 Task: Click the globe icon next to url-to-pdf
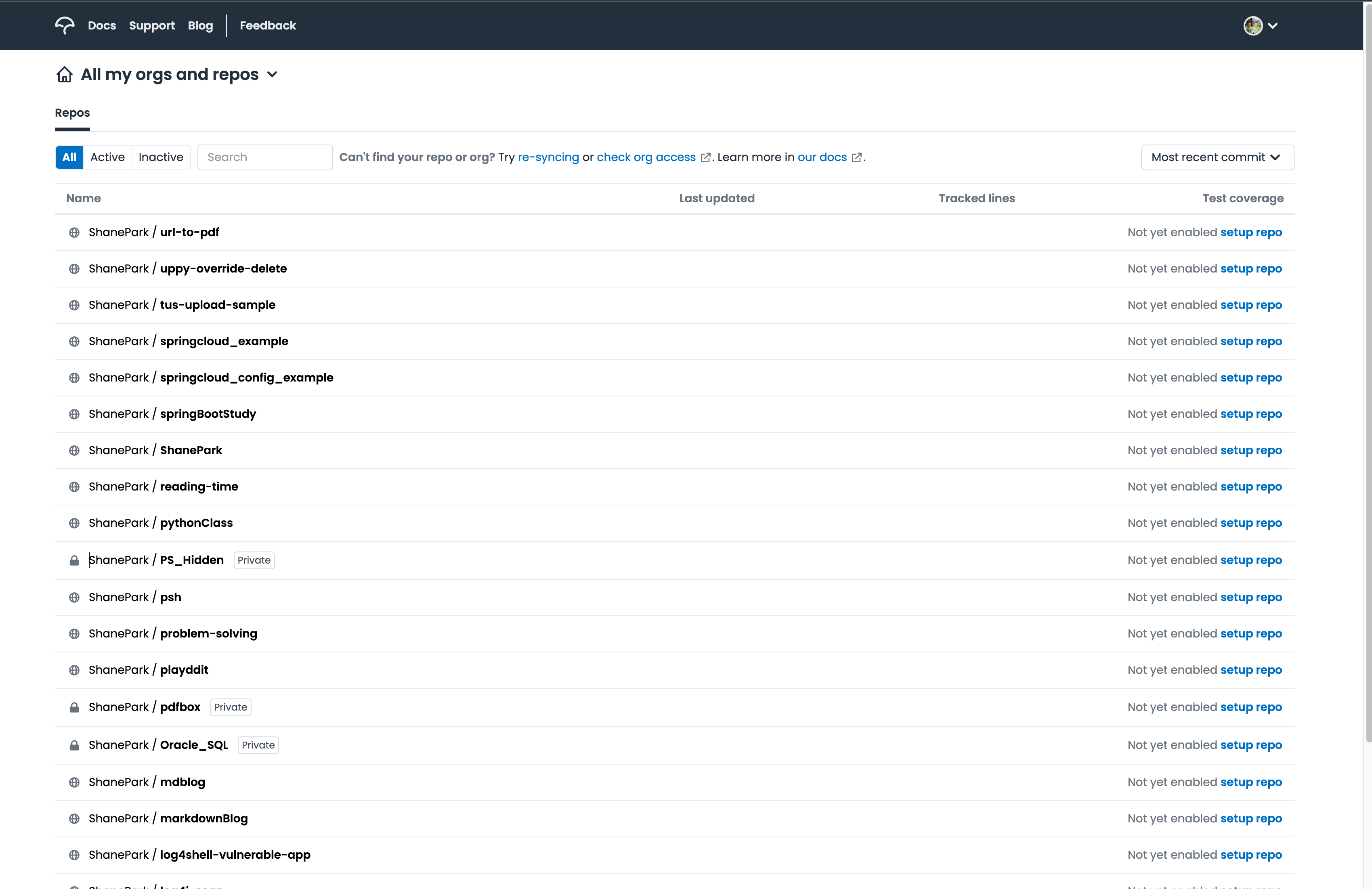(x=74, y=232)
